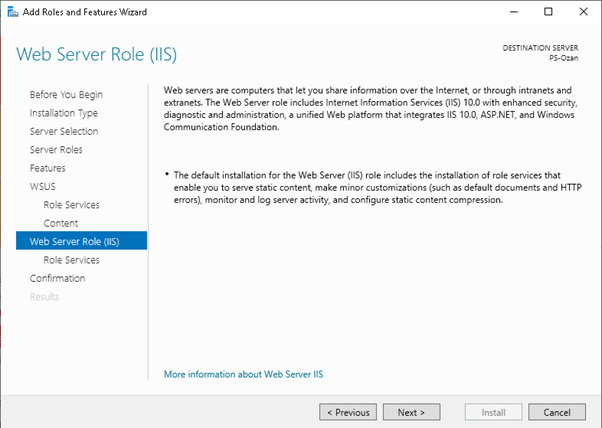602x428 pixels.
Task: Select the highlighted Web Server Role (IIS) step
Action: click(x=74, y=241)
